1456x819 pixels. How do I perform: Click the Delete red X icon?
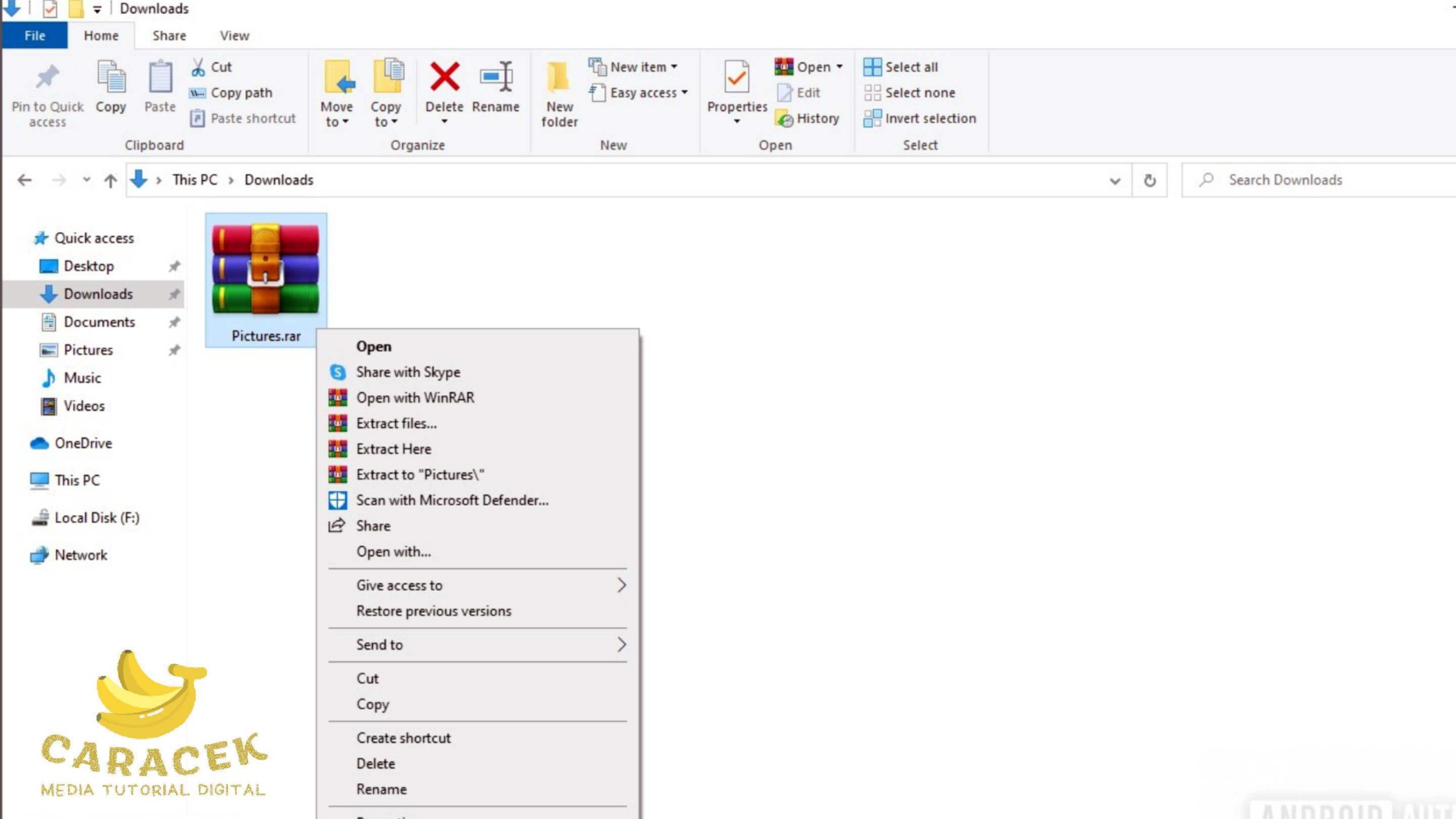(444, 77)
